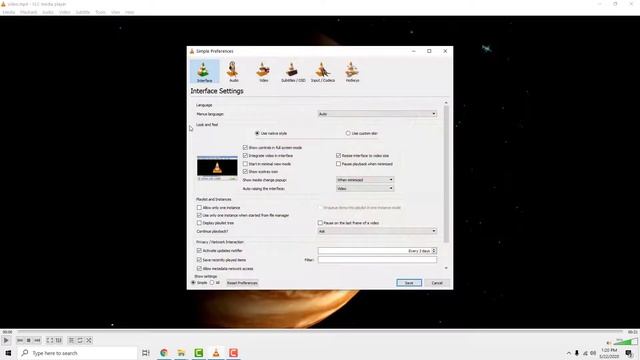Click the preferences vertical scrollbar

click(x=446, y=173)
